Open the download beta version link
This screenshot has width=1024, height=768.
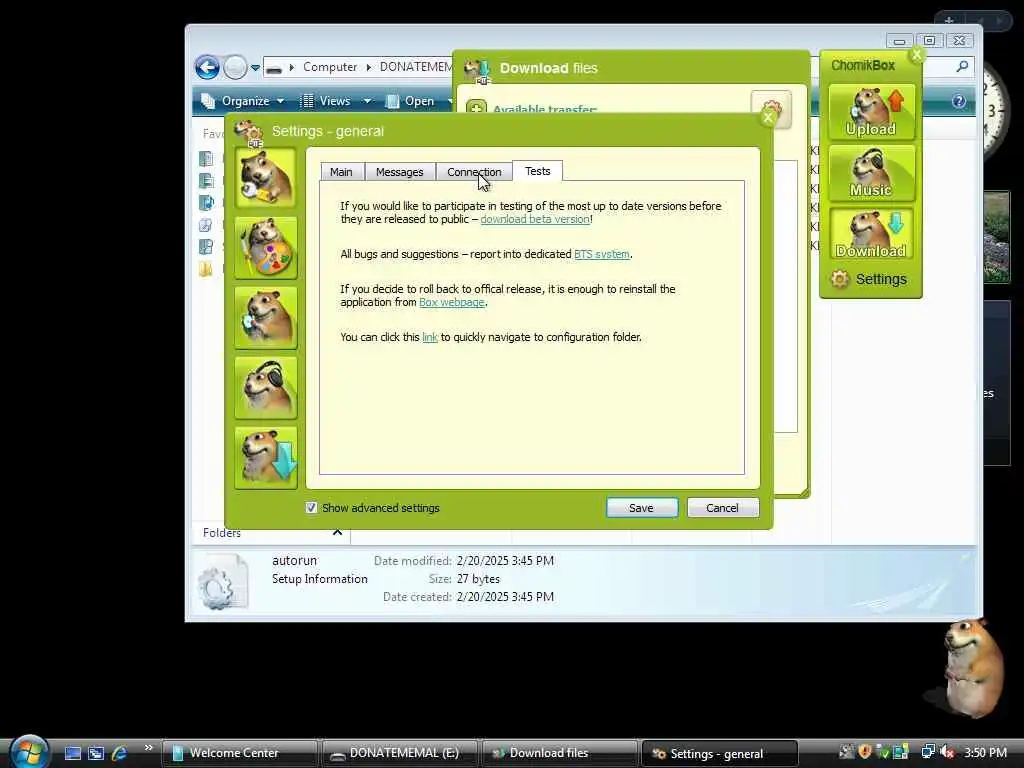[535, 219]
